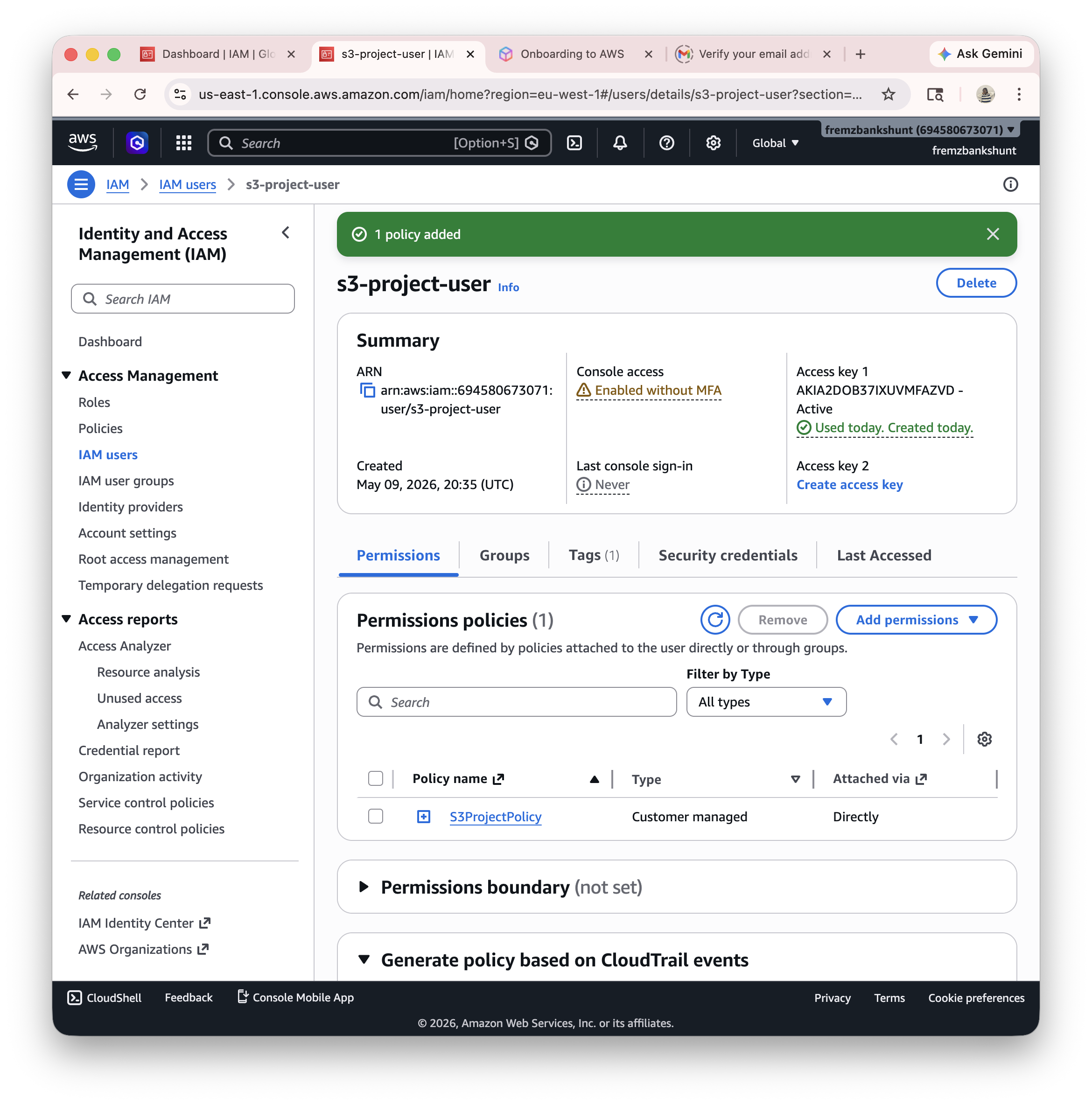Go to previous page of policies
The width and height of the screenshot is (1092, 1105).
[894, 739]
